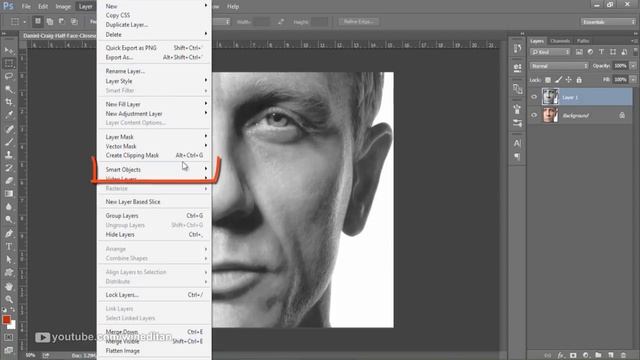Open the Edit menu
The width and height of the screenshot is (640, 360).
pyautogui.click(x=43, y=7)
